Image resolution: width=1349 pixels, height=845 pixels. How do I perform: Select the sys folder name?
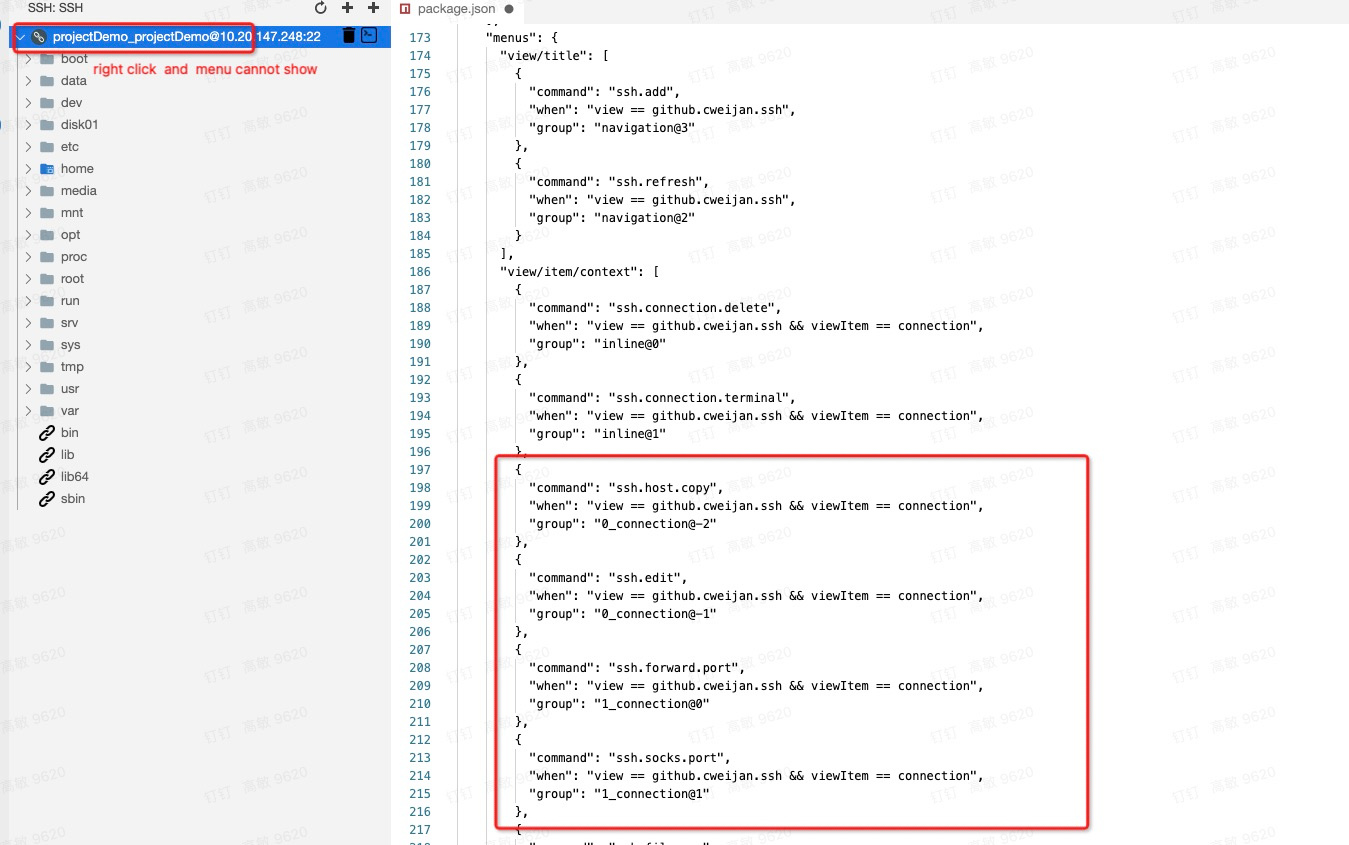click(70, 345)
